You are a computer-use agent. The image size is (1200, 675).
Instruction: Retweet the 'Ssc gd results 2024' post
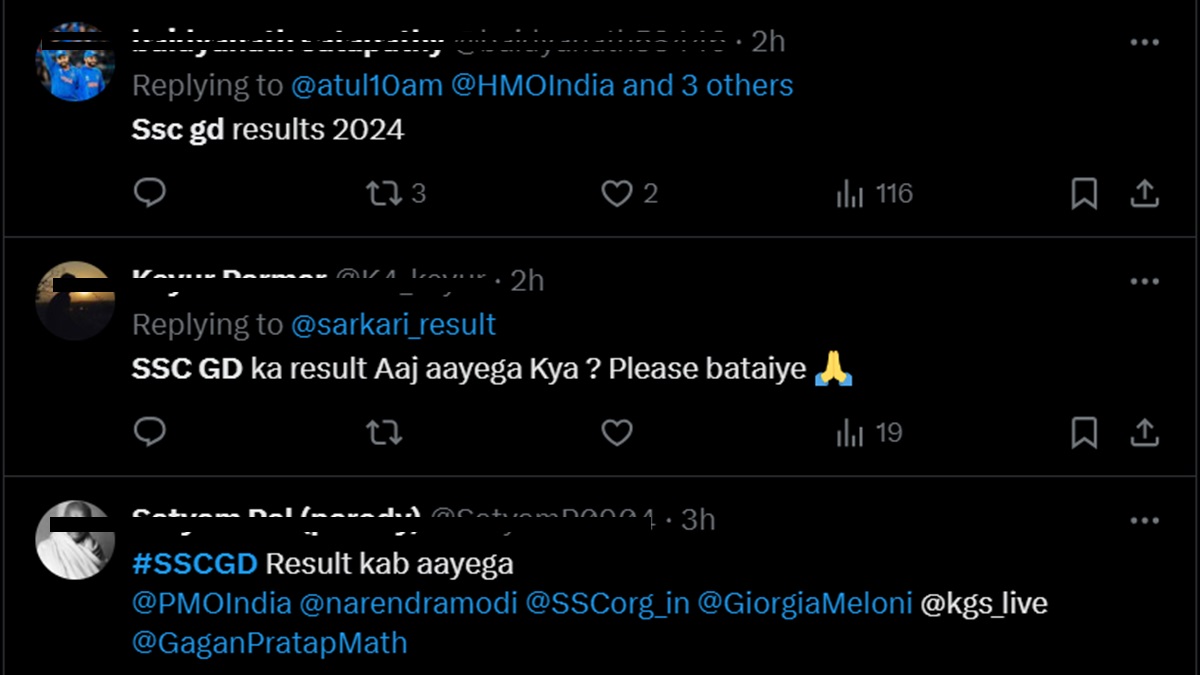(383, 192)
